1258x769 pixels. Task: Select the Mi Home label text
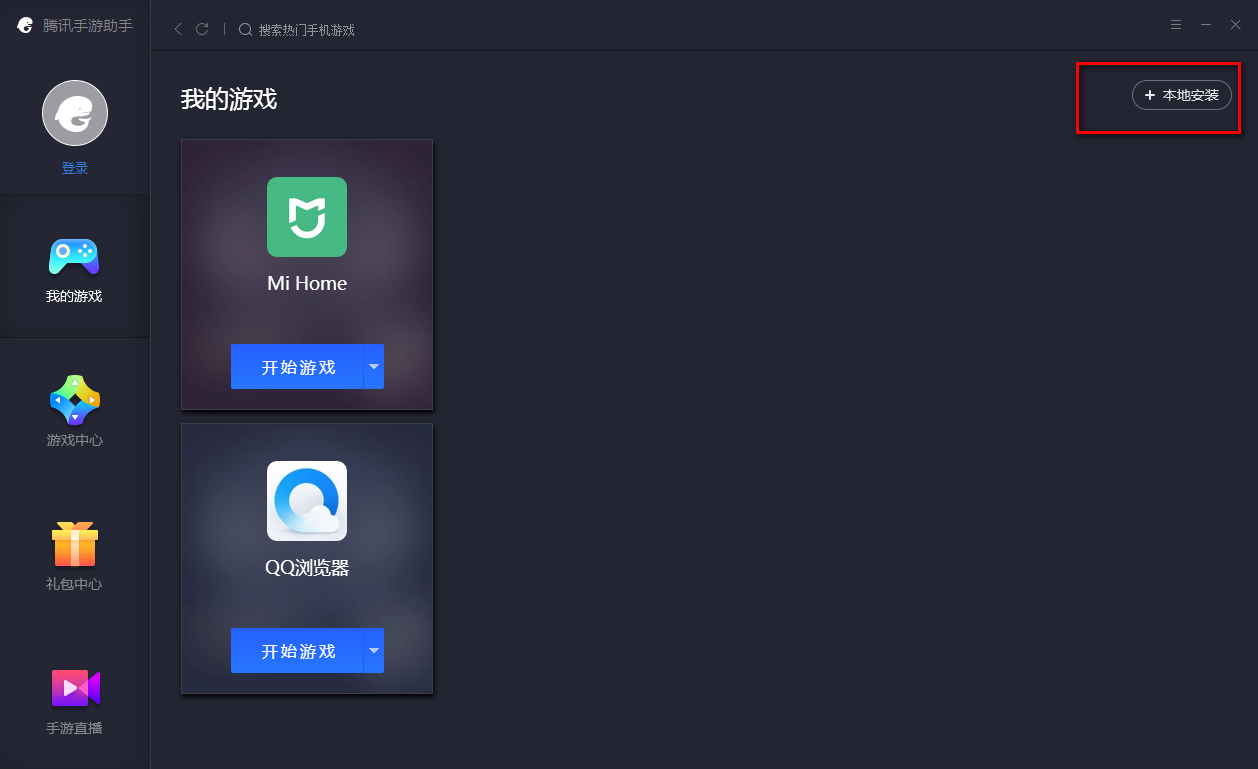(x=307, y=284)
